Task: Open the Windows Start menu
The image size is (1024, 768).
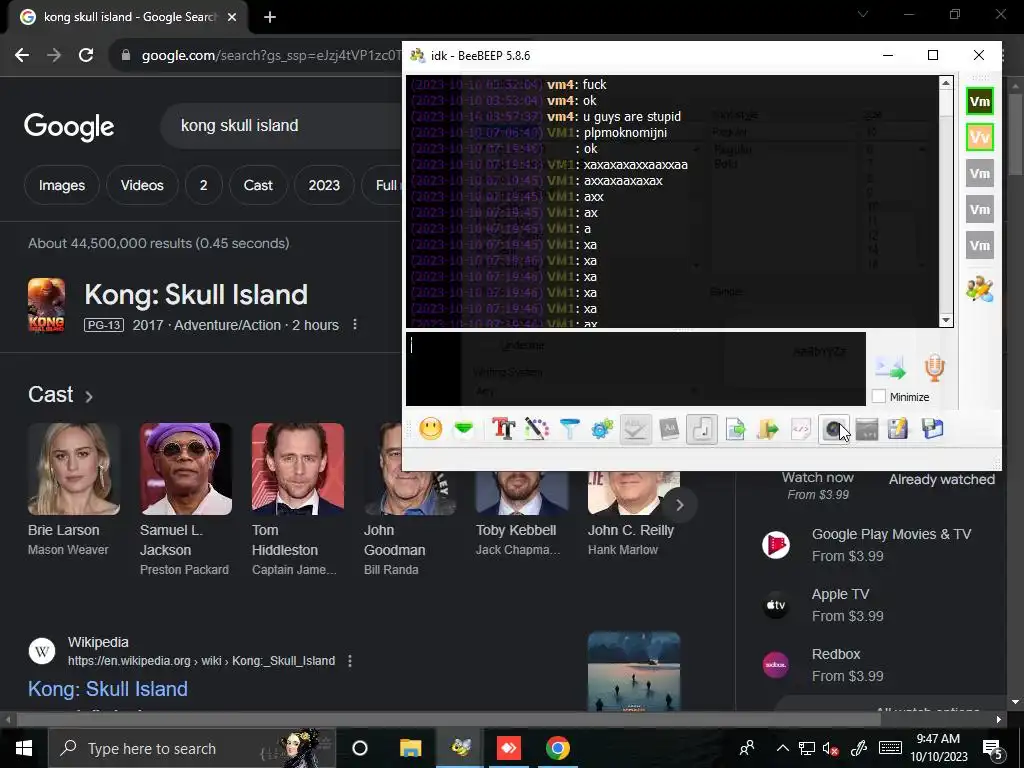Action: (24, 748)
